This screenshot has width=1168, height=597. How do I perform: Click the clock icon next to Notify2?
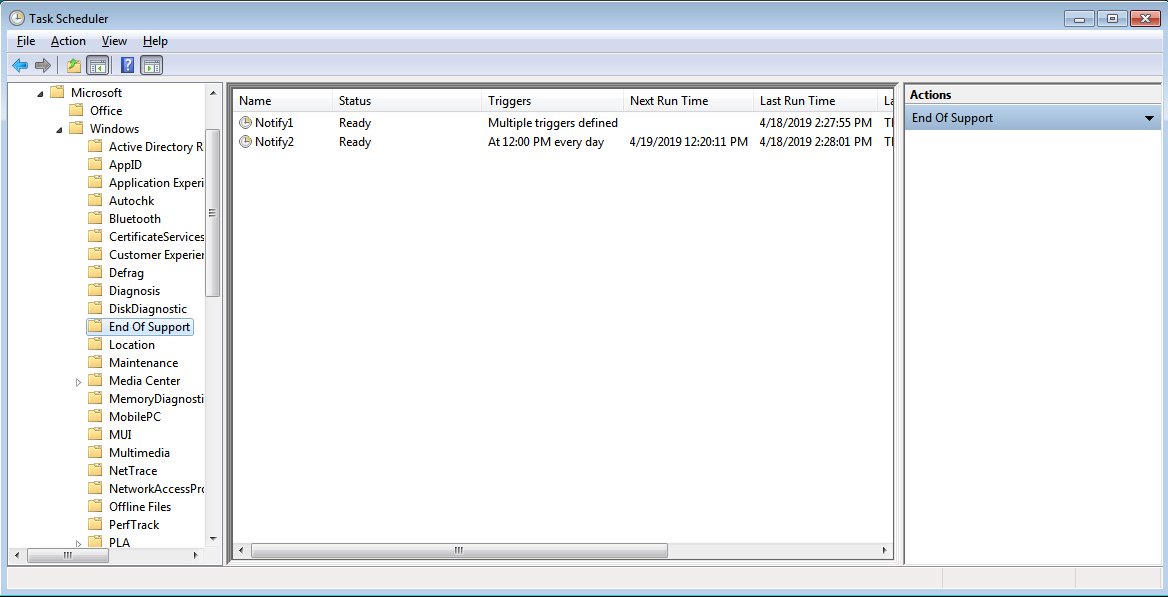pyautogui.click(x=245, y=142)
